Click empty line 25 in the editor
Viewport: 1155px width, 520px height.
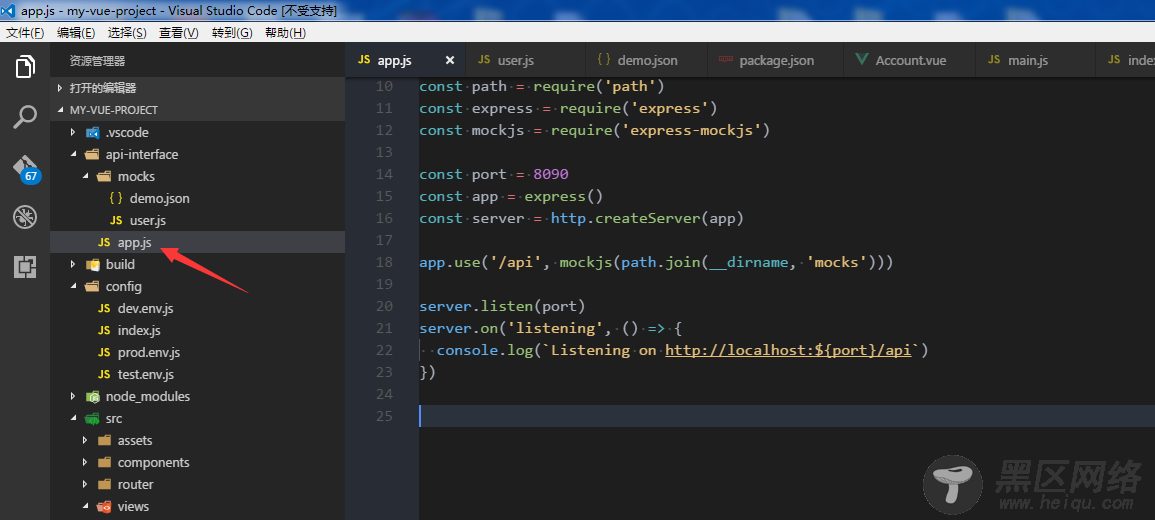pyautogui.click(x=787, y=416)
